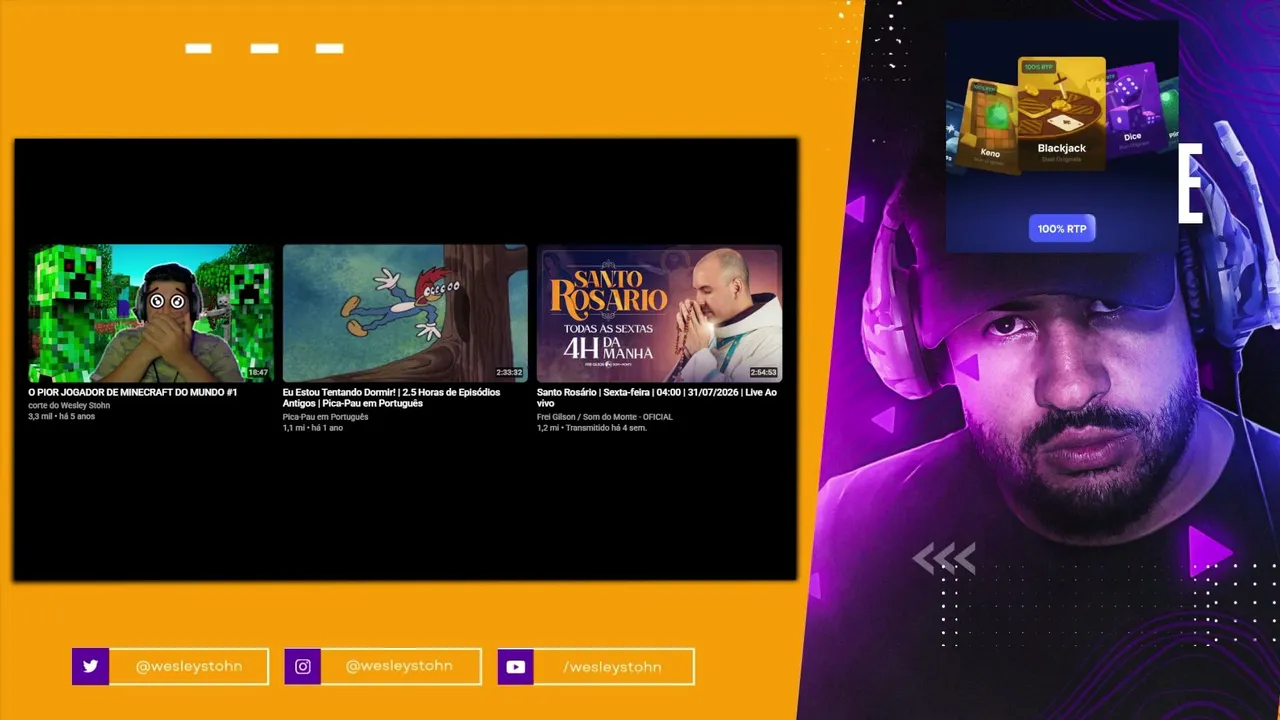The image size is (1280, 720).
Task: Open channel 'Pica-Pau em Português'
Action: 325,417
